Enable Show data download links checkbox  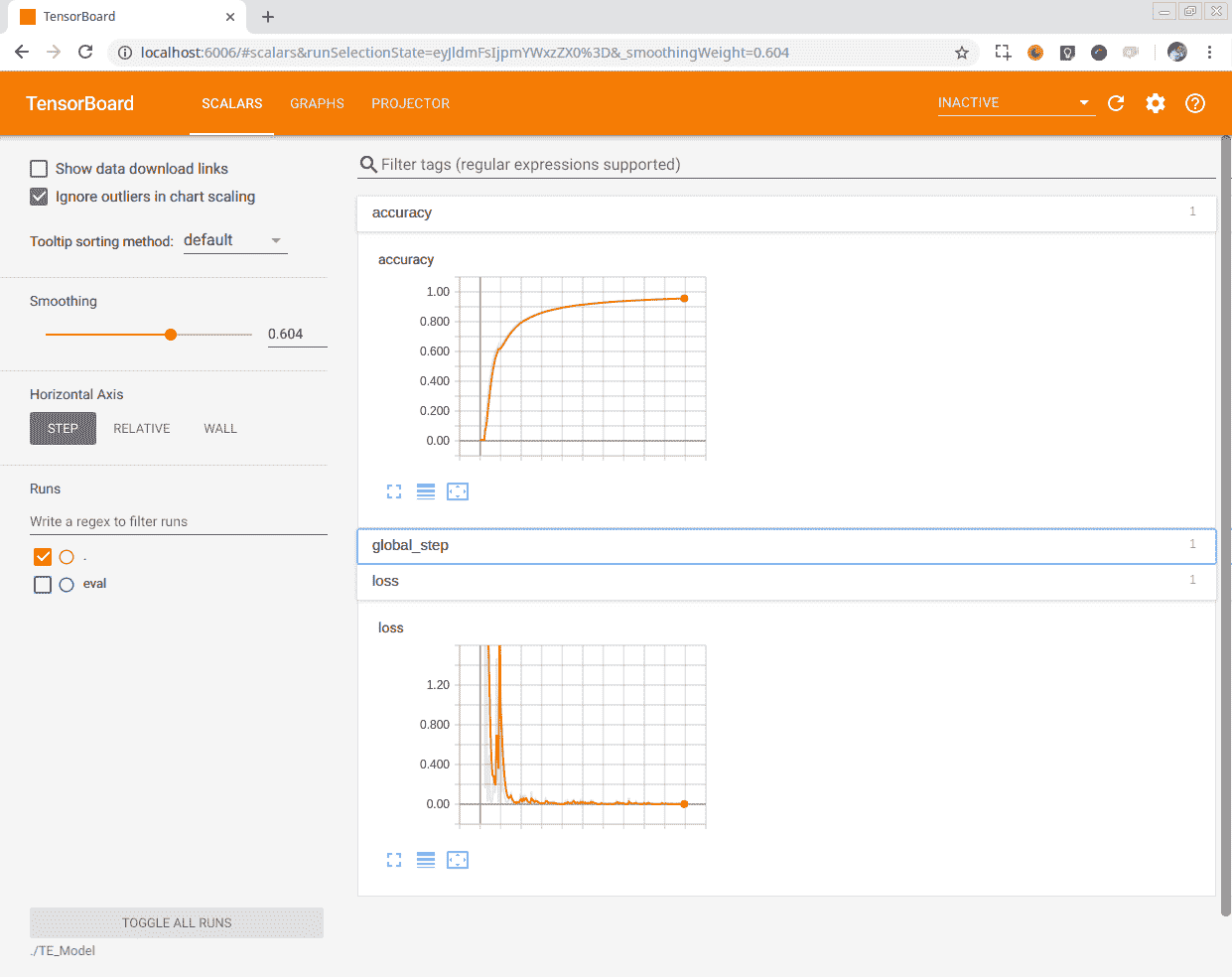pyautogui.click(x=39, y=169)
